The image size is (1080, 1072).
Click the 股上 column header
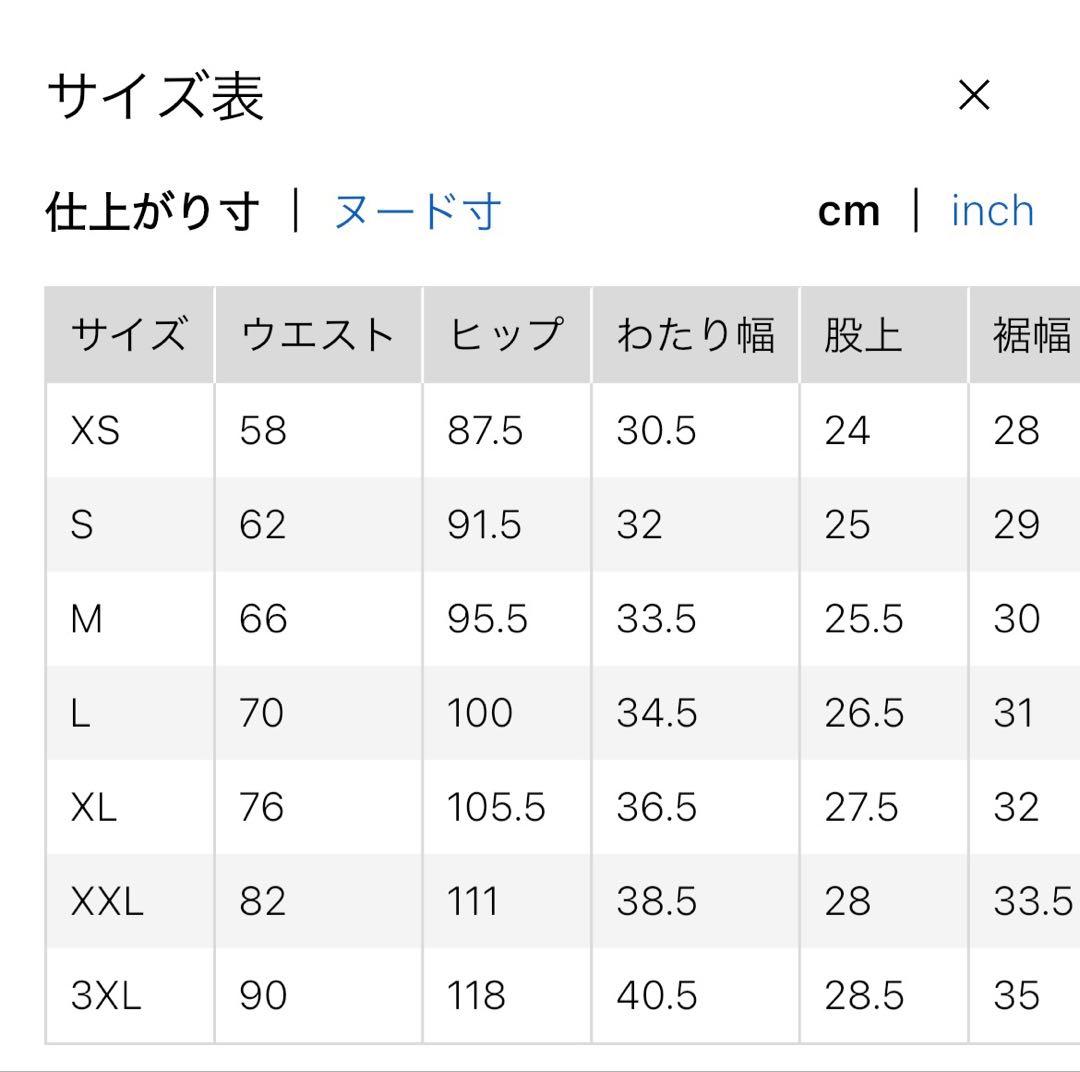coord(863,335)
